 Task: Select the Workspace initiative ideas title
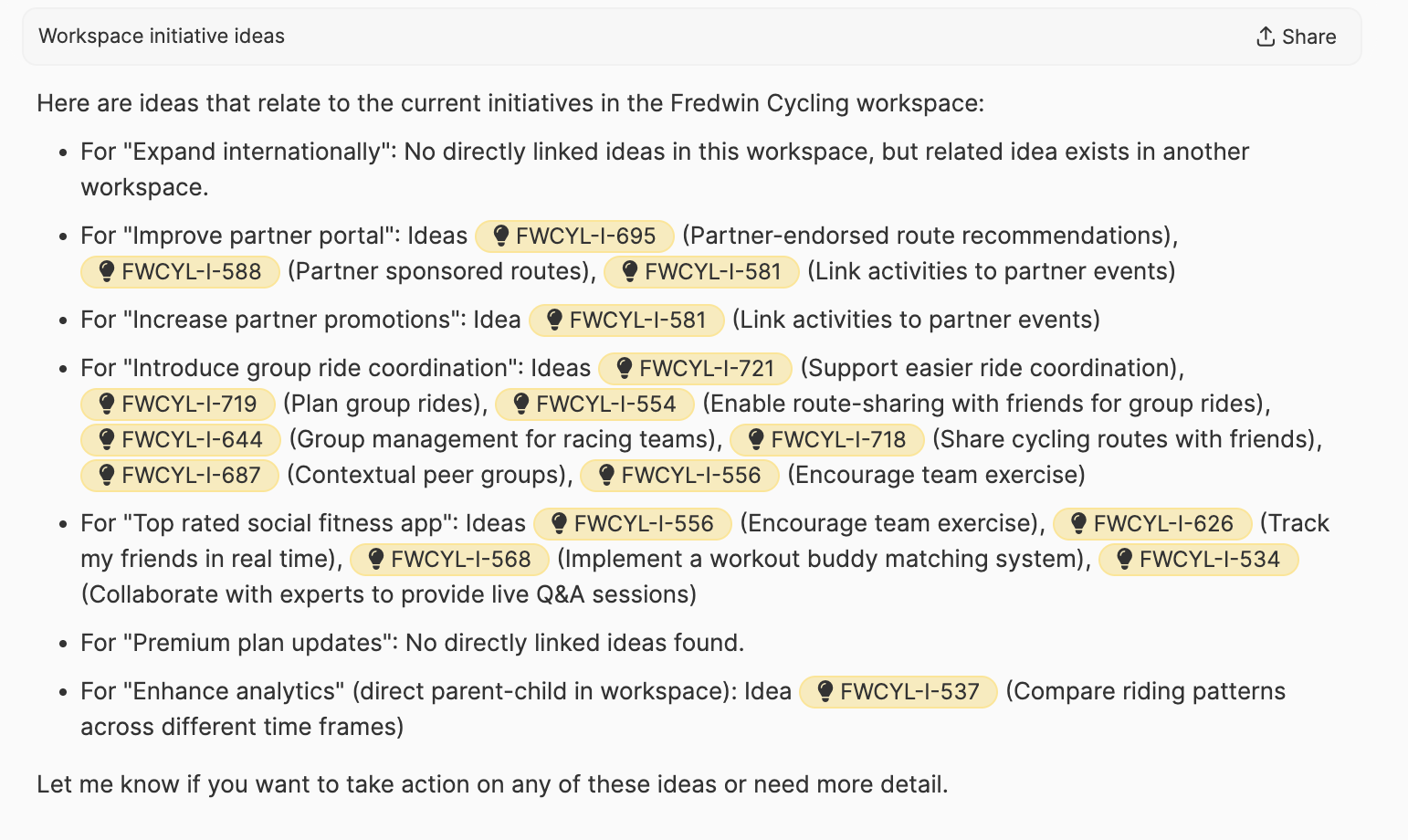coord(161,36)
